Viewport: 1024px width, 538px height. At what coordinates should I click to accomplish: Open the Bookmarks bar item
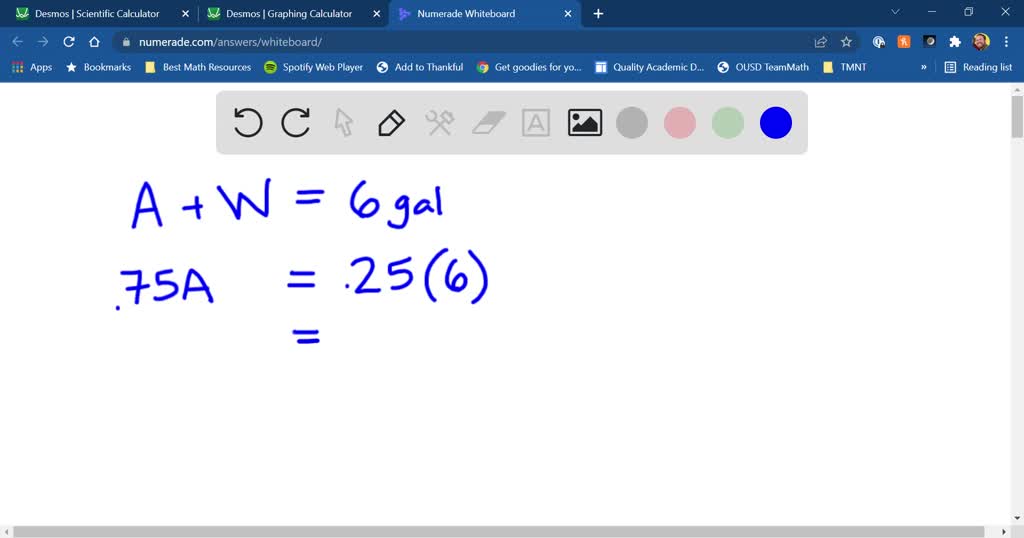(99, 67)
